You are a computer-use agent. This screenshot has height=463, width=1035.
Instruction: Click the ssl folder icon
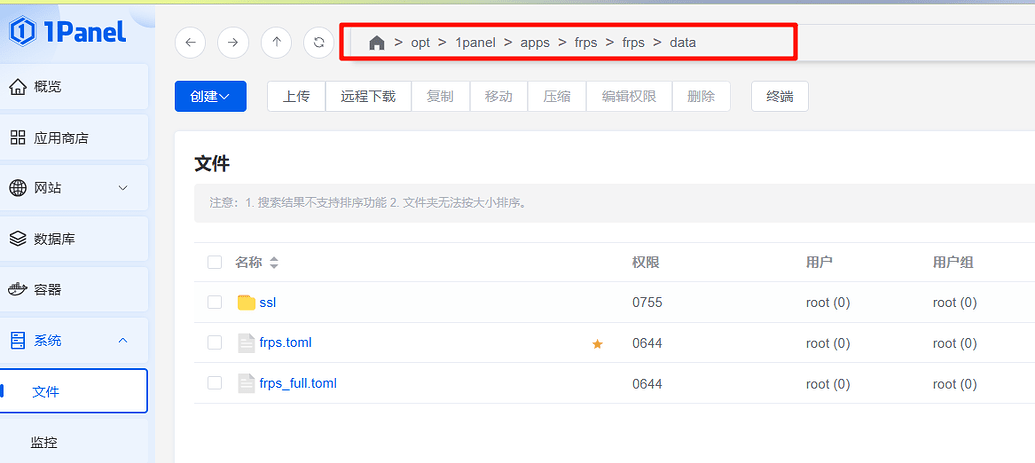click(x=246, y=303)
